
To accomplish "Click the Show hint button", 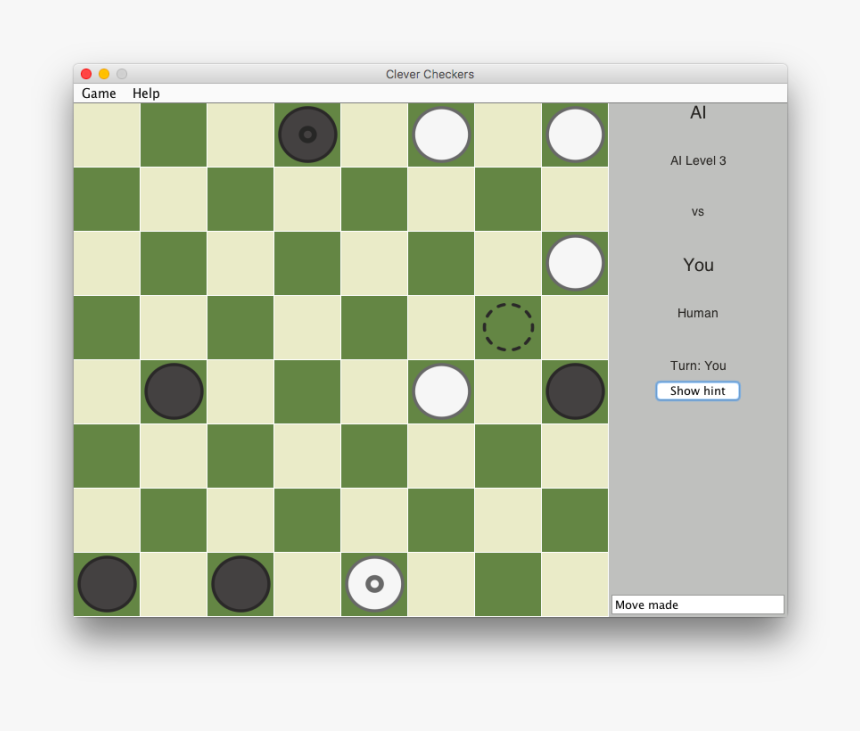I will pyautogui.click(x=698, y=391).
